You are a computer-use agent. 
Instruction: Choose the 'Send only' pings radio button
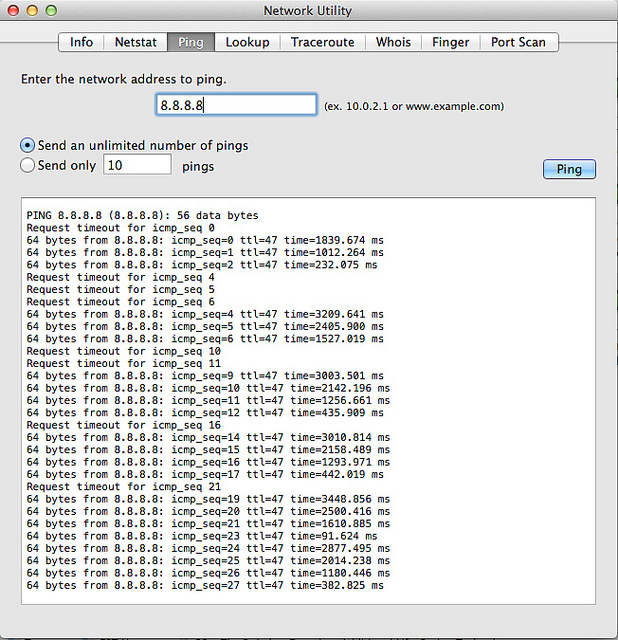(28, 165)
